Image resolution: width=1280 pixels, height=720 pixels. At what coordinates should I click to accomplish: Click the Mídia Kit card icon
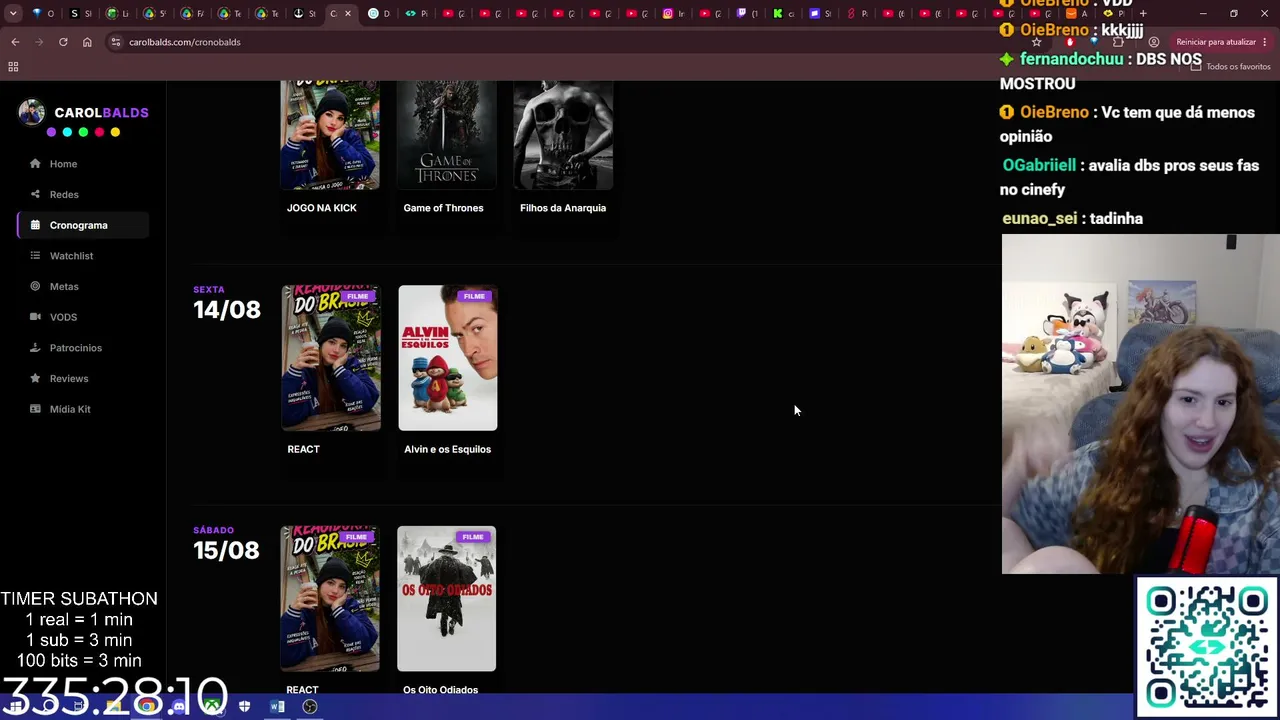tap(36, 409)
